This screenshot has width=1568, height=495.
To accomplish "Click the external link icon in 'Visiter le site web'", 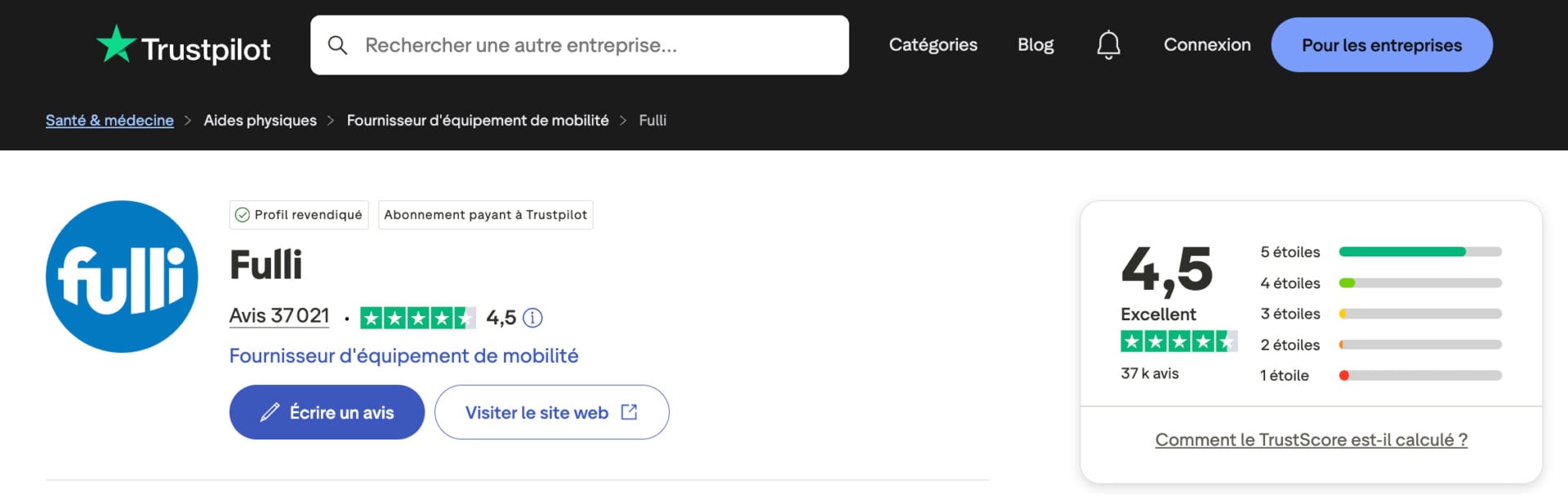I will coord(629,412).
